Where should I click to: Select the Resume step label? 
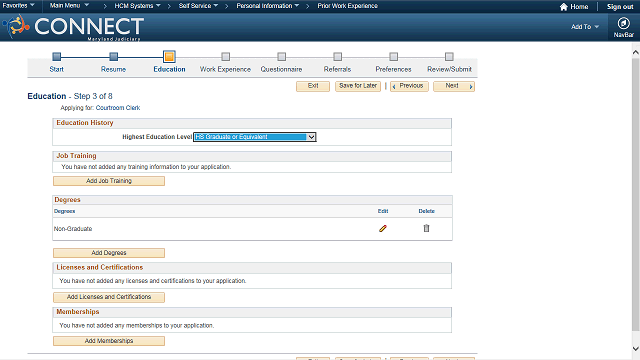click(x=113, y=69)
